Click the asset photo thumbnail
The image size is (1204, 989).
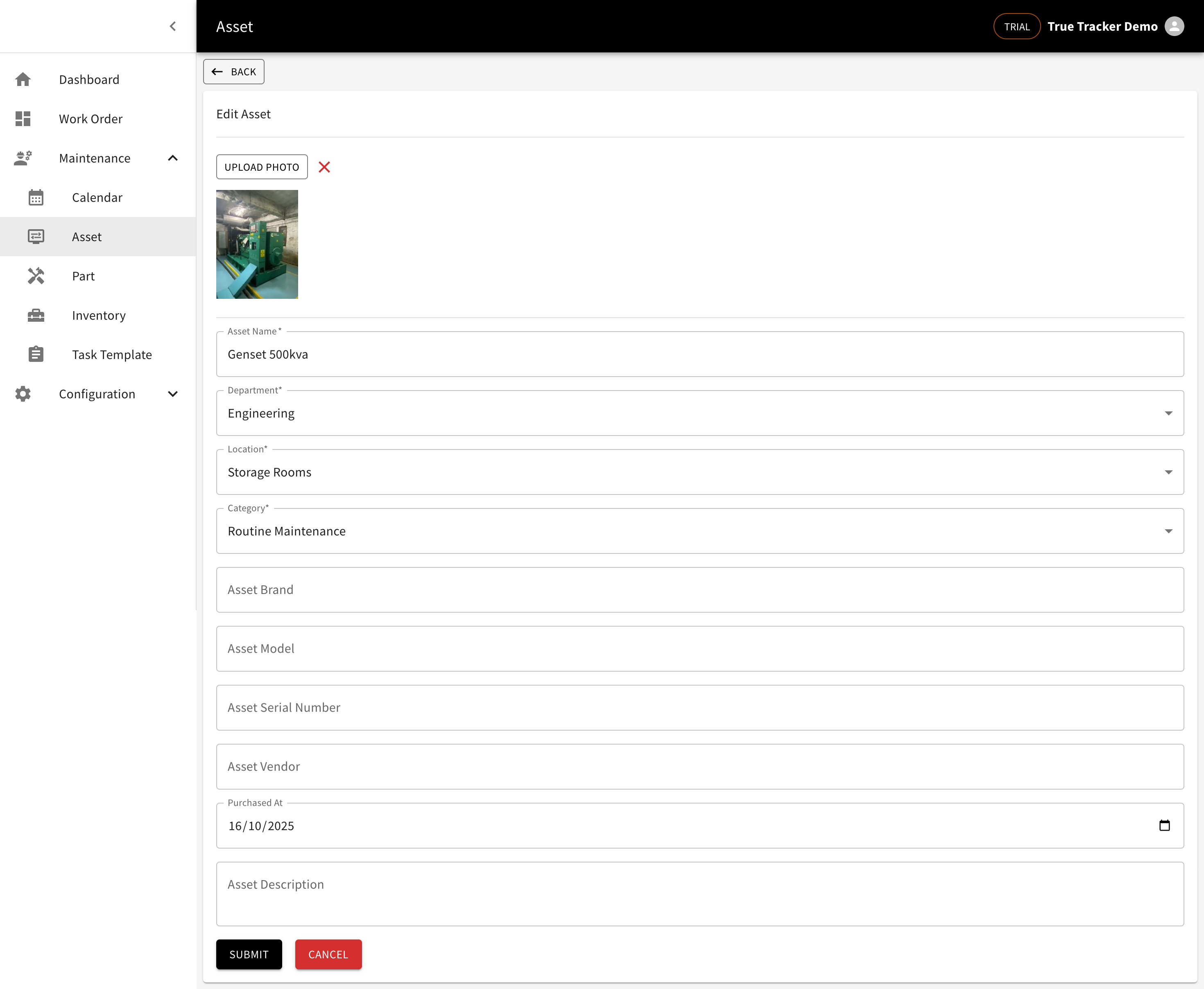pos(256,244)
